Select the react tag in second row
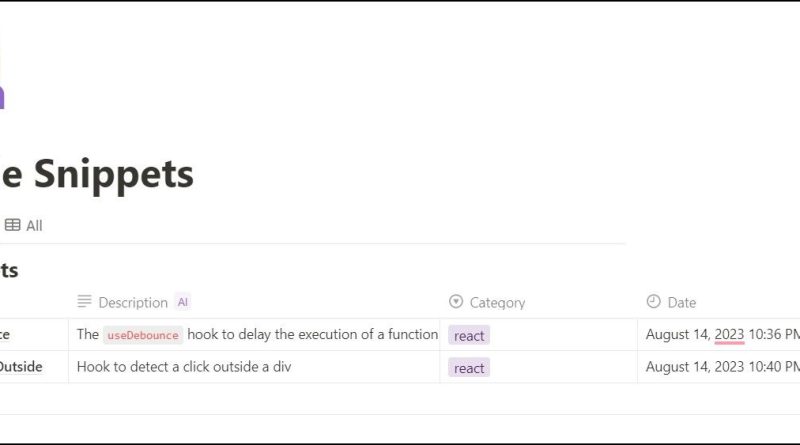The height and width of the screenshot is (445, 800). click(469, 367)
